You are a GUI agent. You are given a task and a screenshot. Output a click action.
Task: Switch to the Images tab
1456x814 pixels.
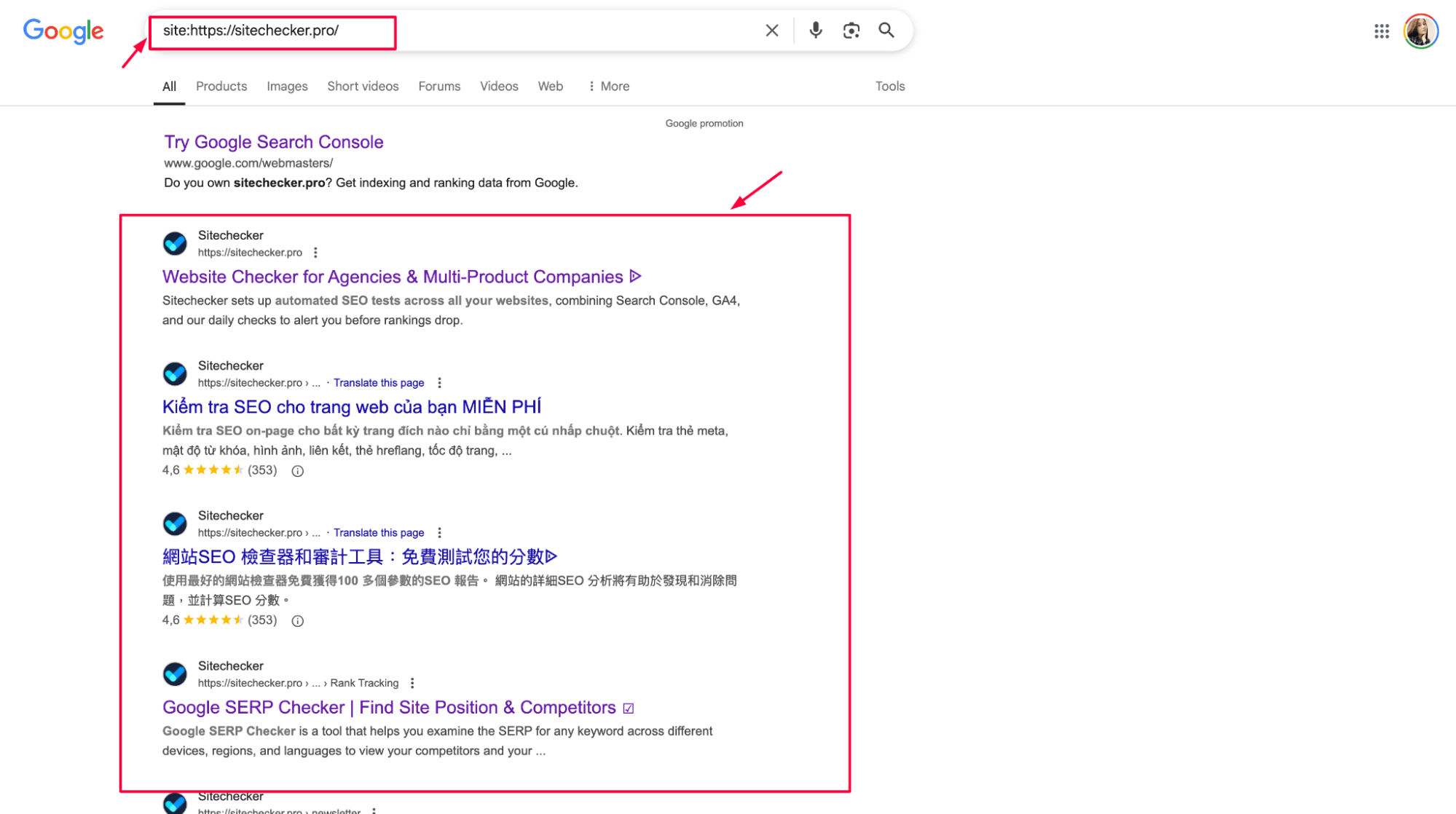287,86
